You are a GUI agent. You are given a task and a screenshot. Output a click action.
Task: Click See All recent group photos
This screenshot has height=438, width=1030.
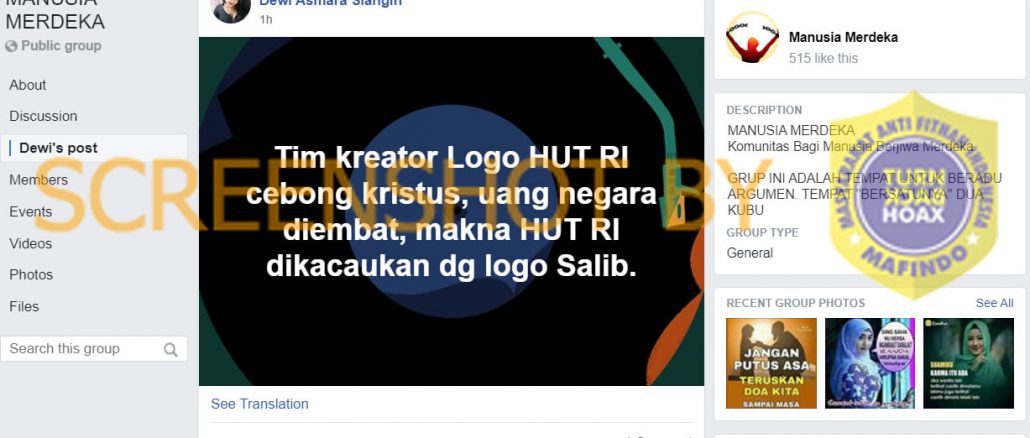point(995,303)
